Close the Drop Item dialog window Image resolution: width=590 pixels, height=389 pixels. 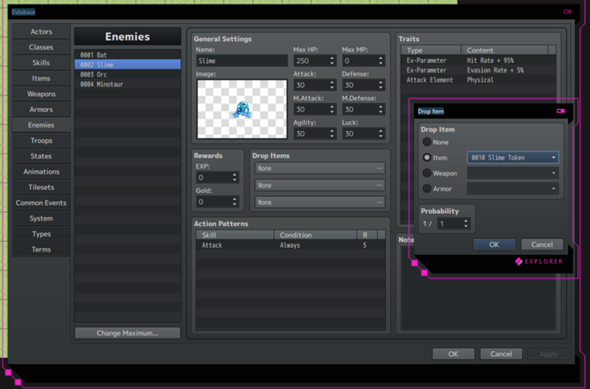click(x=561, y=111)
